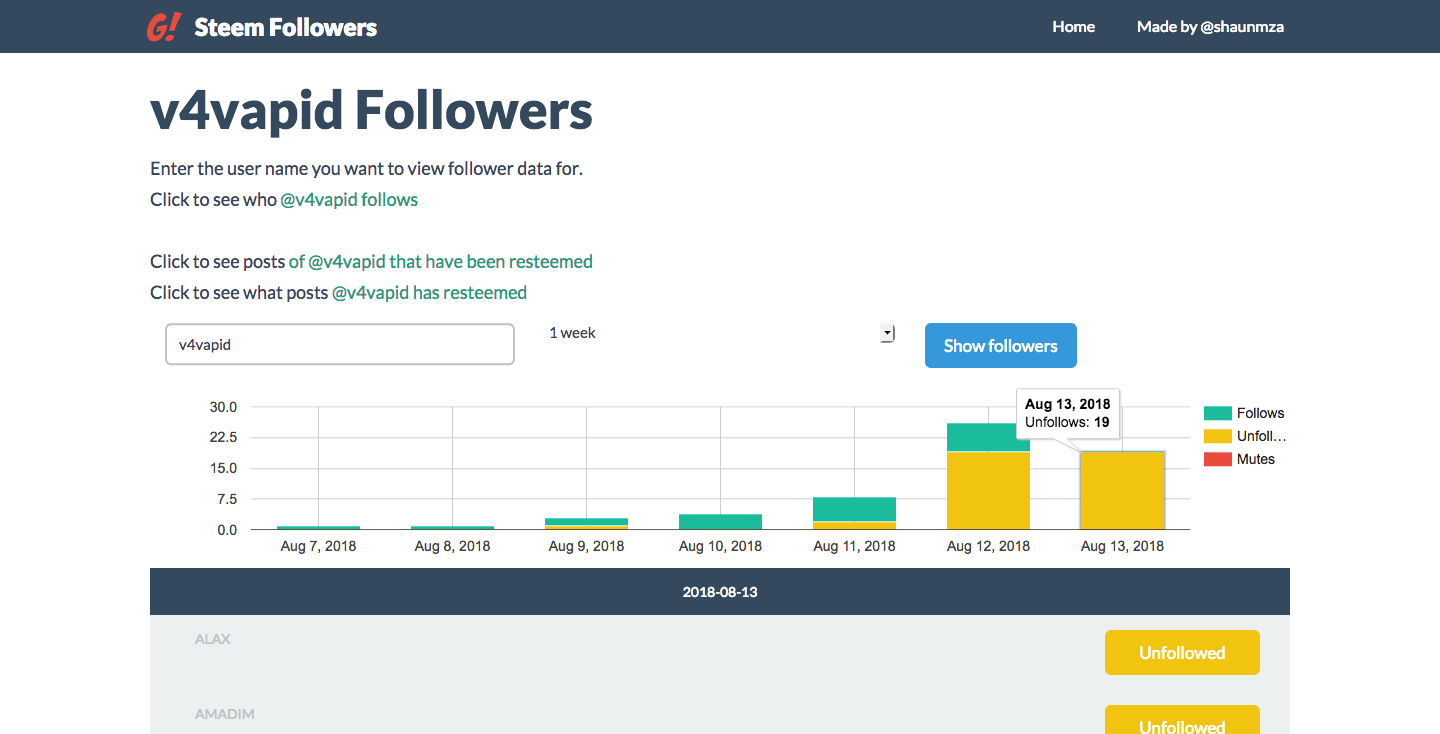Select the Aug 10 follows bar
Viewport: 1440px width, 734px height.
(720, 521)
